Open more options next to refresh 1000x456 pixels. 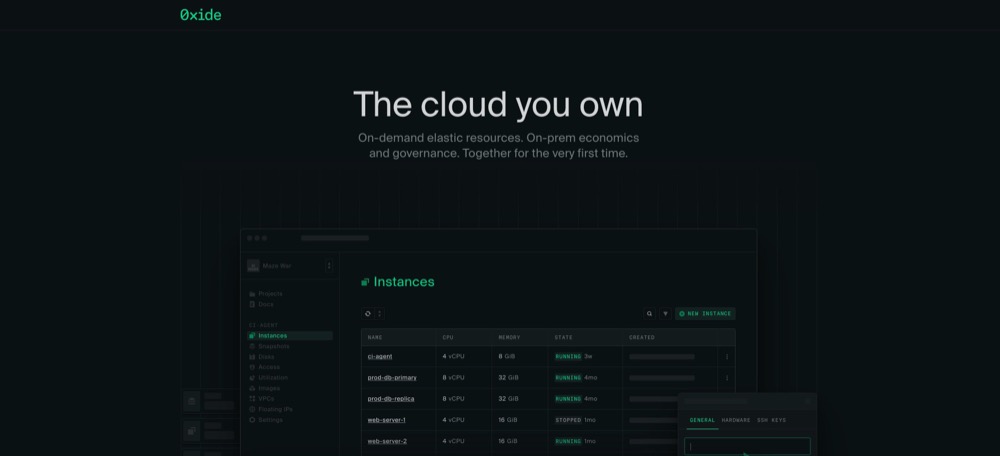[379, 313]
